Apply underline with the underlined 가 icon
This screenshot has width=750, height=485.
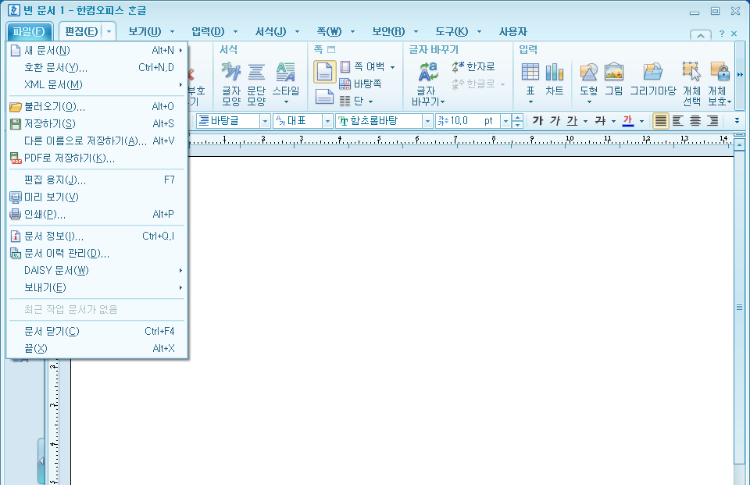click(572, 121)
